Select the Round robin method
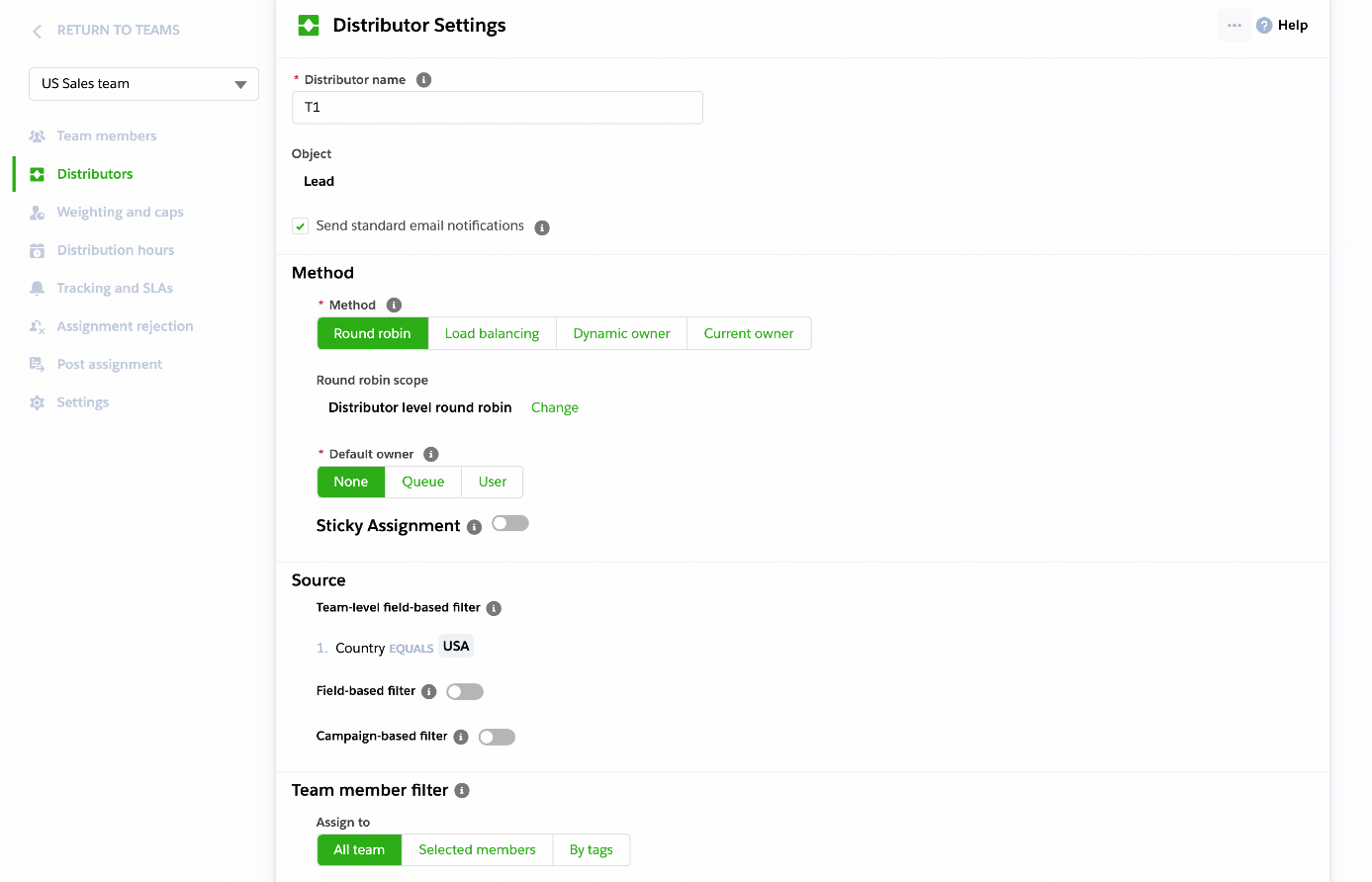Screen dimensions: 1372x882 click(373, 334)
